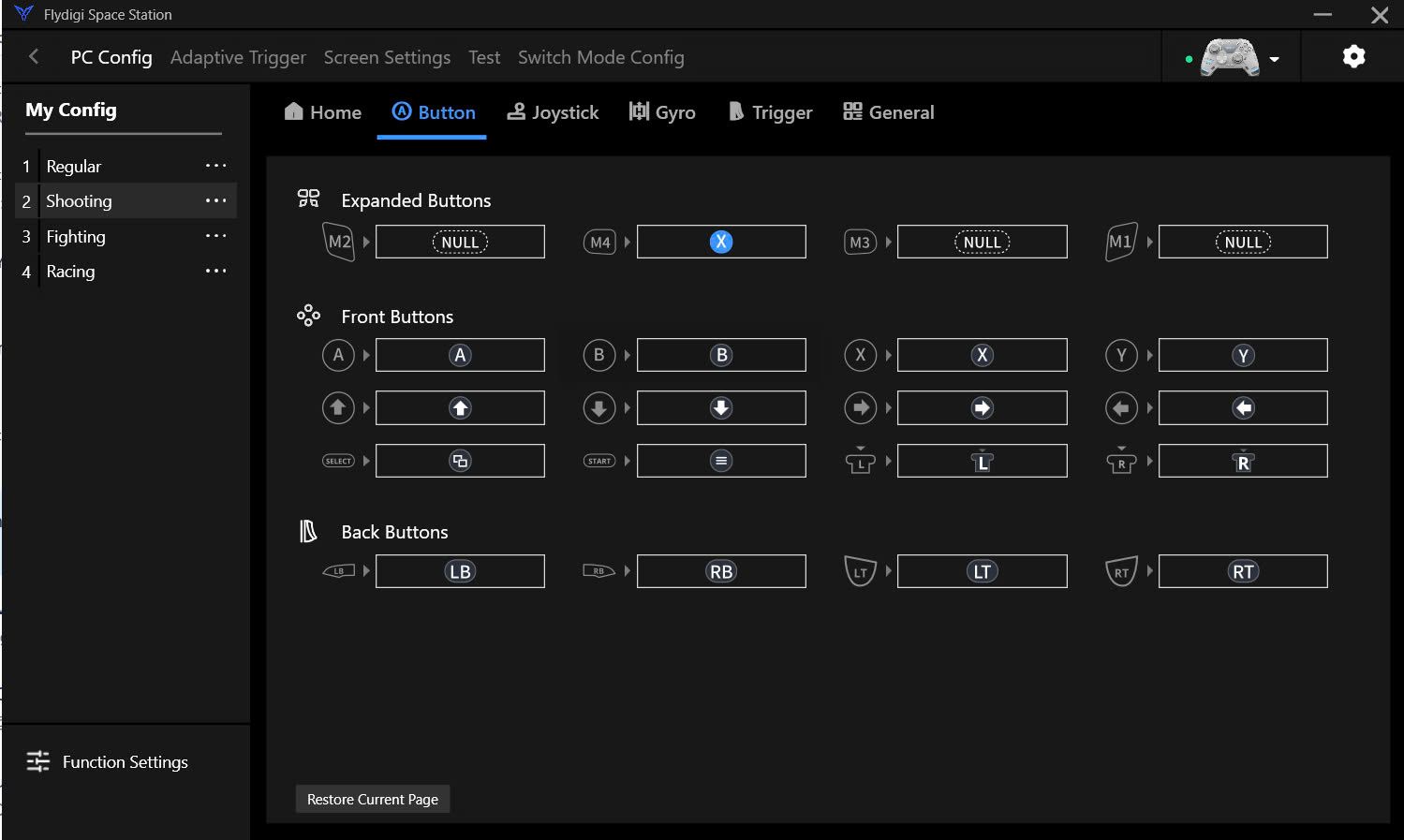Click the START button icon
This screenshot has height=840, width=1404.
[x=599, y=461]
